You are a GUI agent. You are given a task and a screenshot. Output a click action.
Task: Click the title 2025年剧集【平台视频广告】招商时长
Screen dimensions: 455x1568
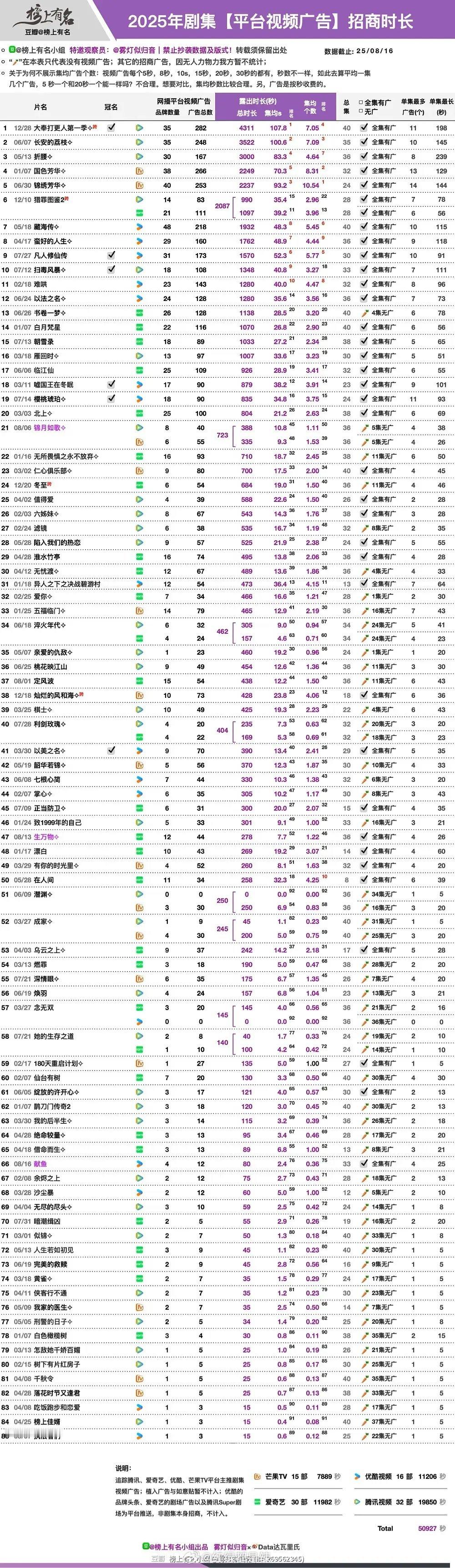coord(270,22)
